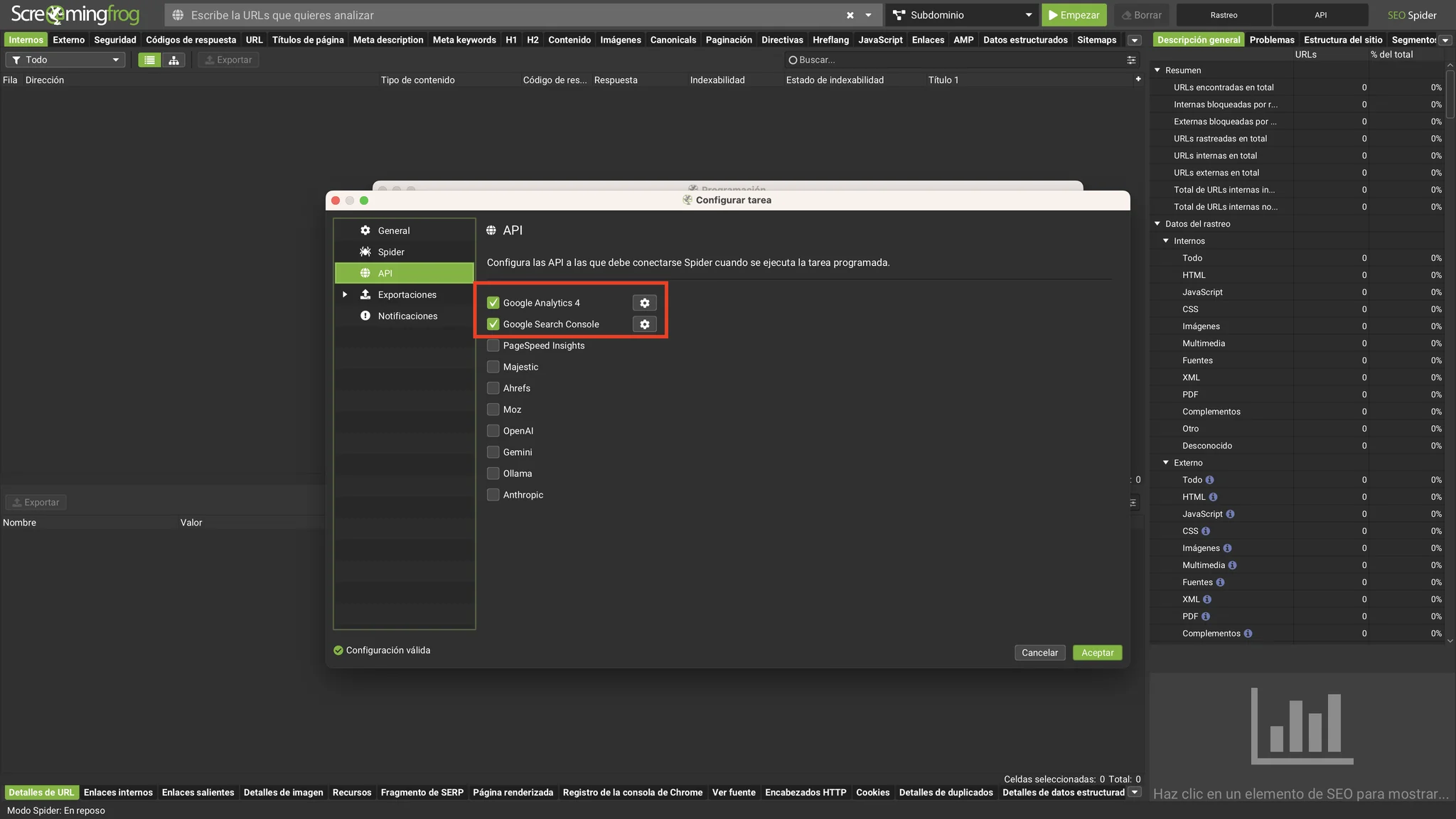
Task: Switch to Problemas tab in right panel
Action: (x=1272, y=40)
